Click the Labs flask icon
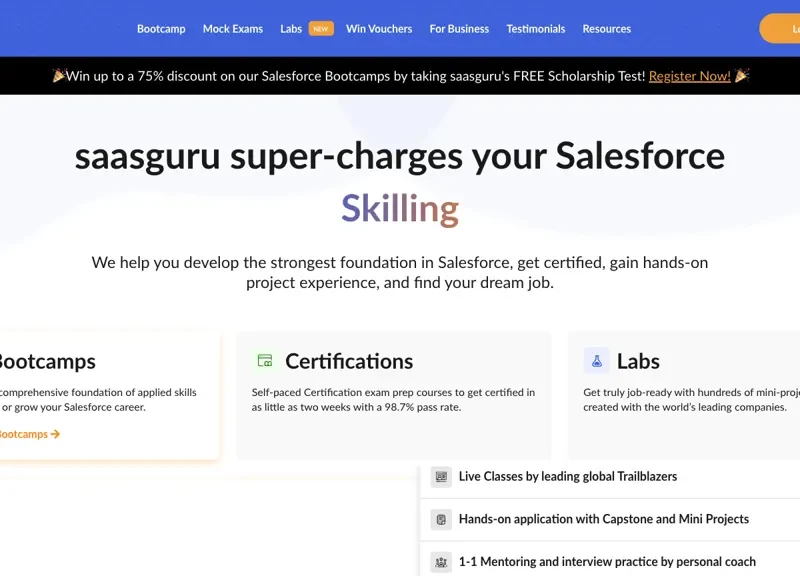800x576 pixels. [596, 361]
